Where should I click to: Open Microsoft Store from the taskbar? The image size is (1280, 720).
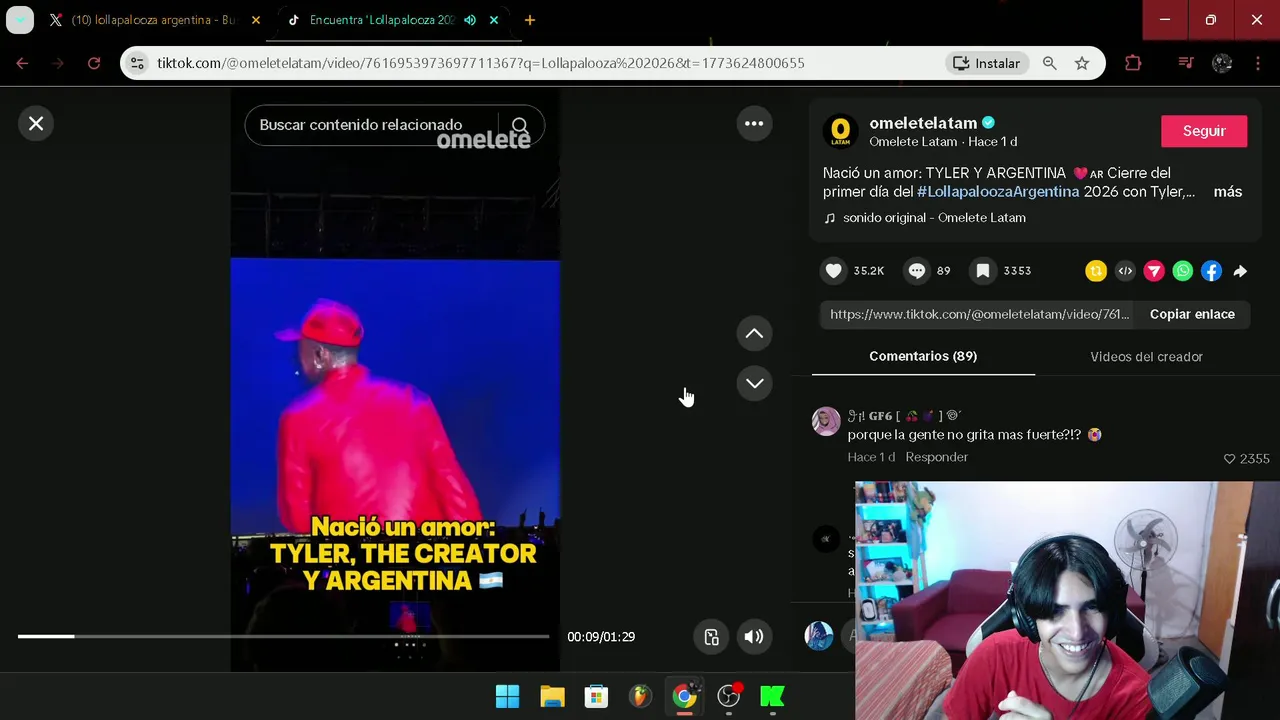[x=596, y=696]
